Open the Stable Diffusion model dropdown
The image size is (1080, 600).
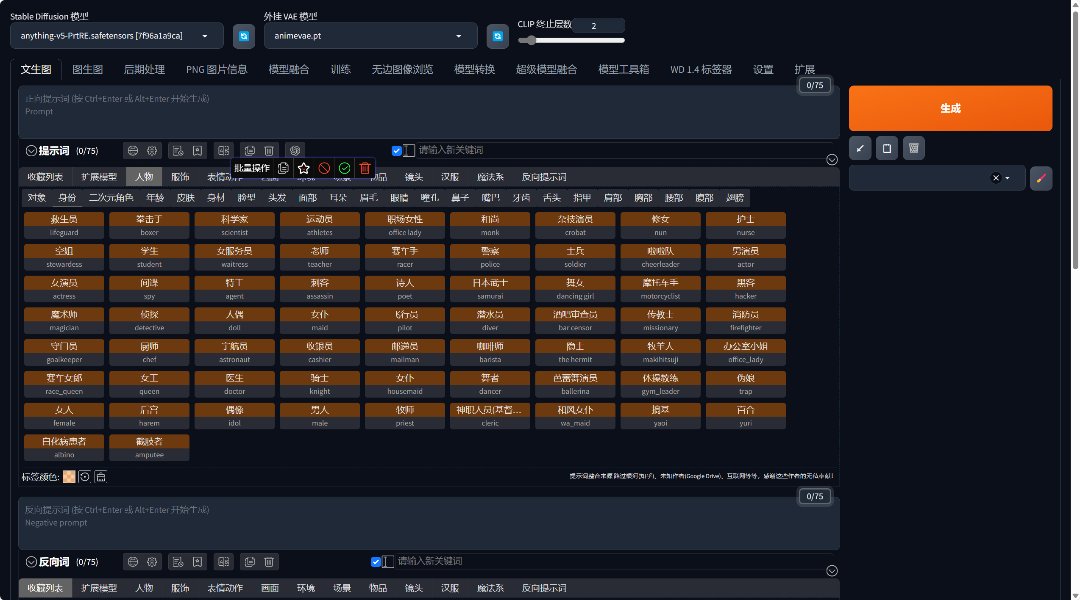115,36
